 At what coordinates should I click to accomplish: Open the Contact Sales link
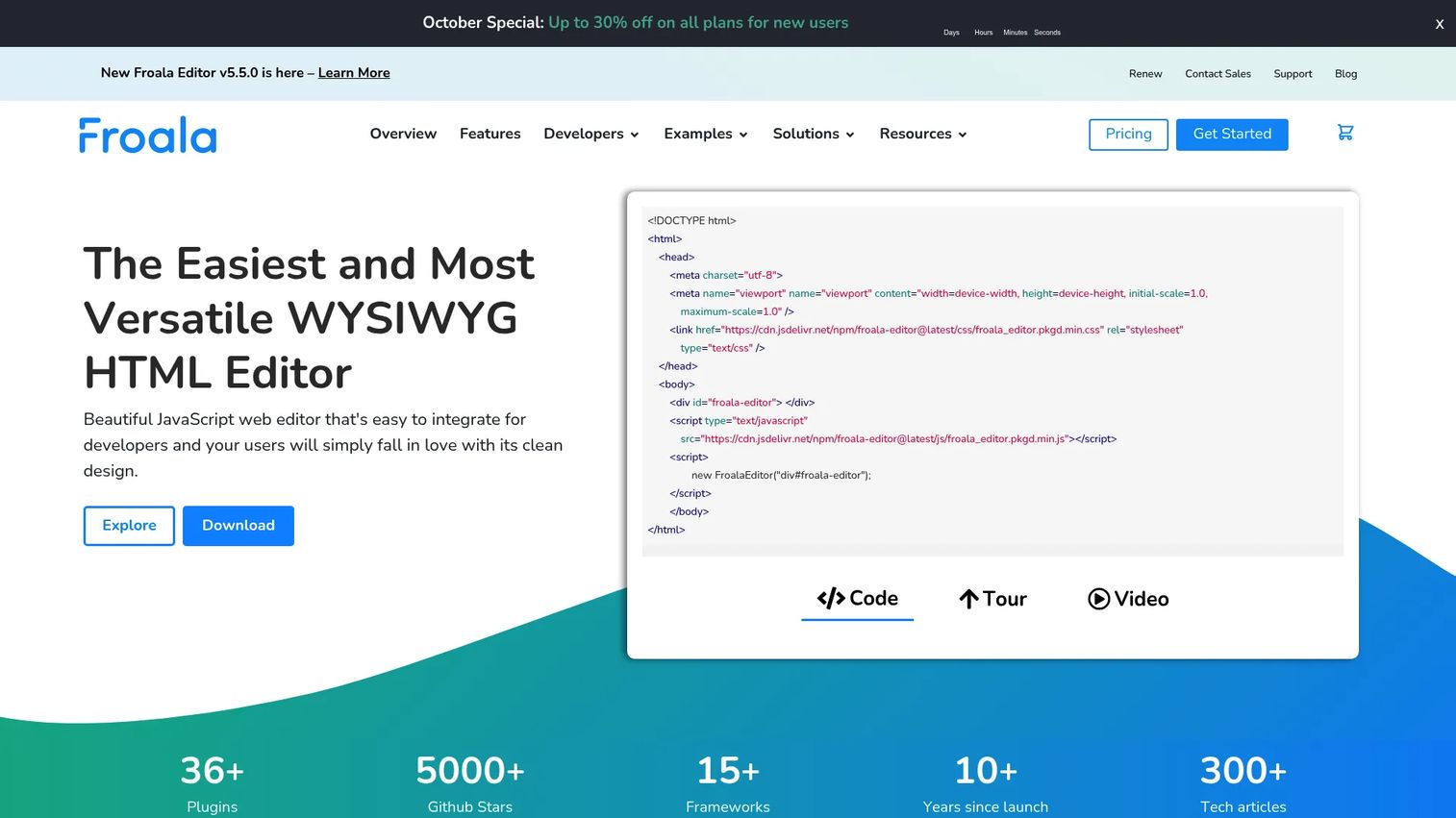1218,74
